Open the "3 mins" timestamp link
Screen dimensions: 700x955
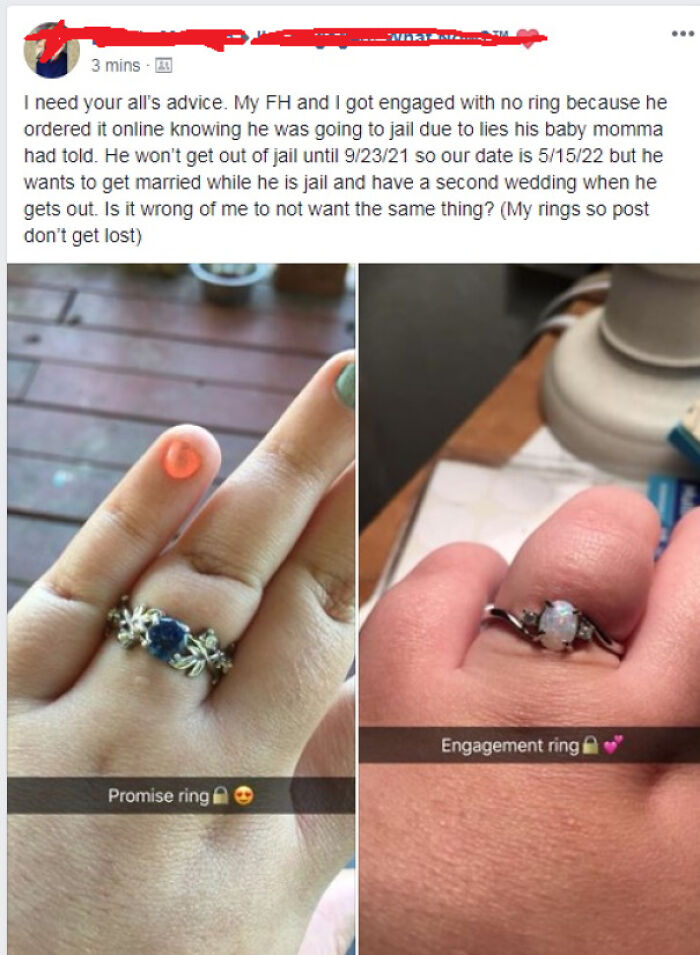coord(116,65)
